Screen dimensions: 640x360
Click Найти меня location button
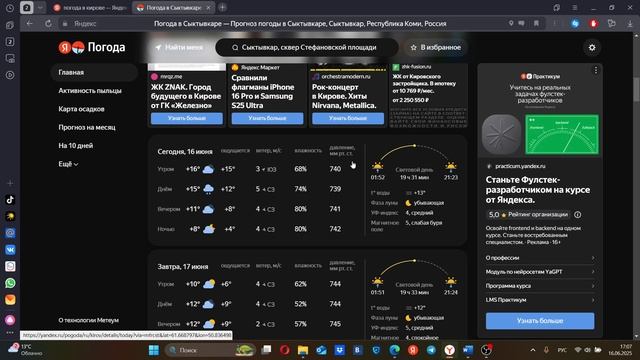(180, 47)
